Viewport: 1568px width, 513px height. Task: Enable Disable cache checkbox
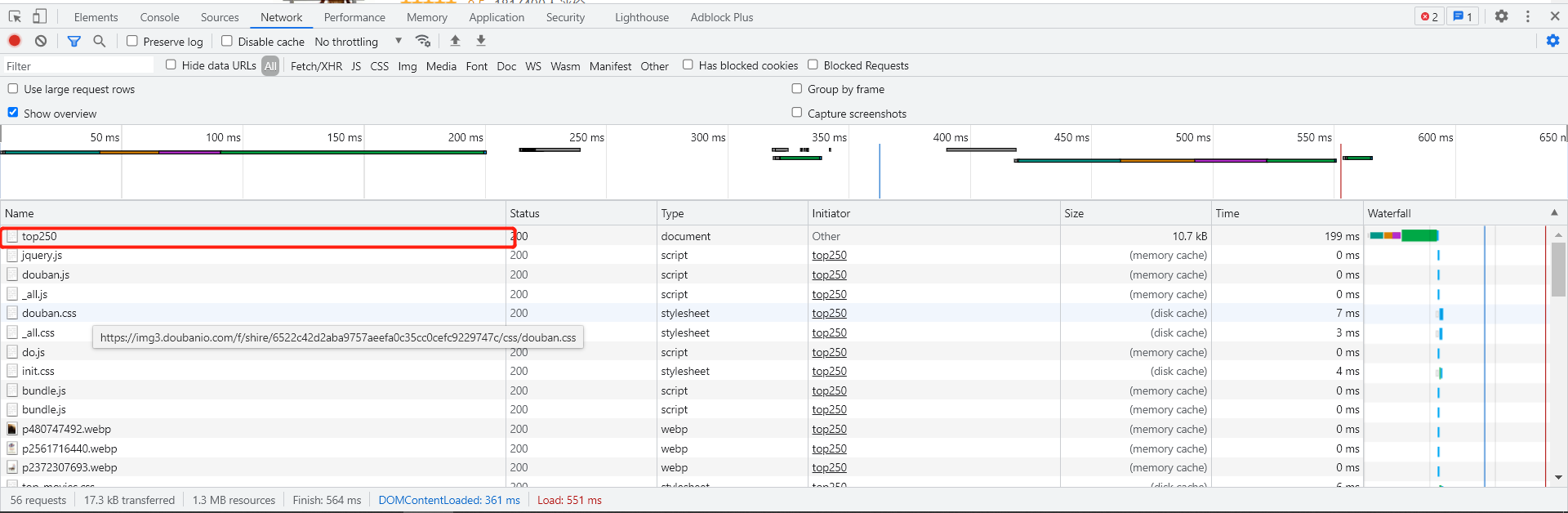(227, 41)
